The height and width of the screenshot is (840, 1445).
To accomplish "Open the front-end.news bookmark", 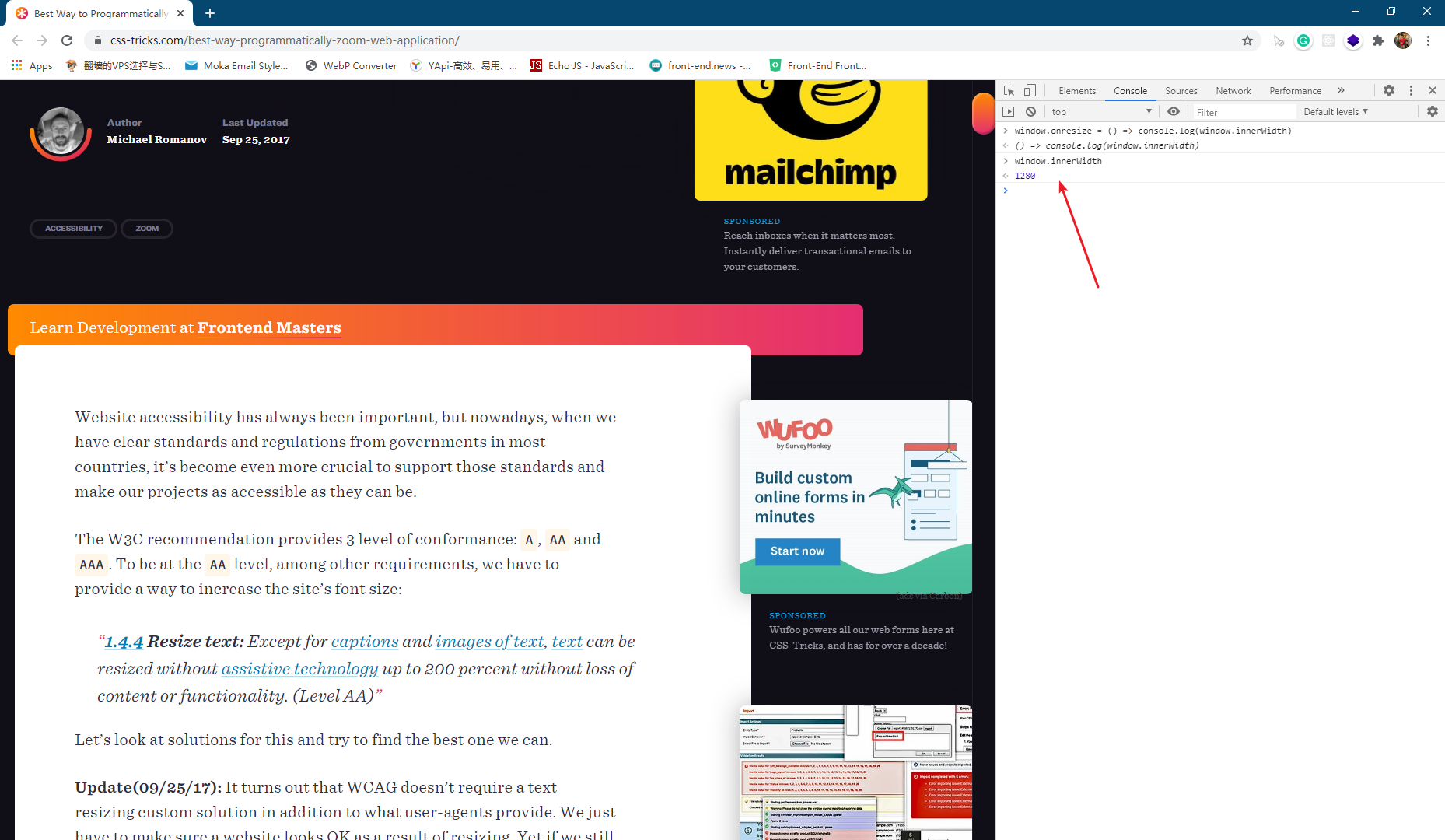I will (700, 65).
